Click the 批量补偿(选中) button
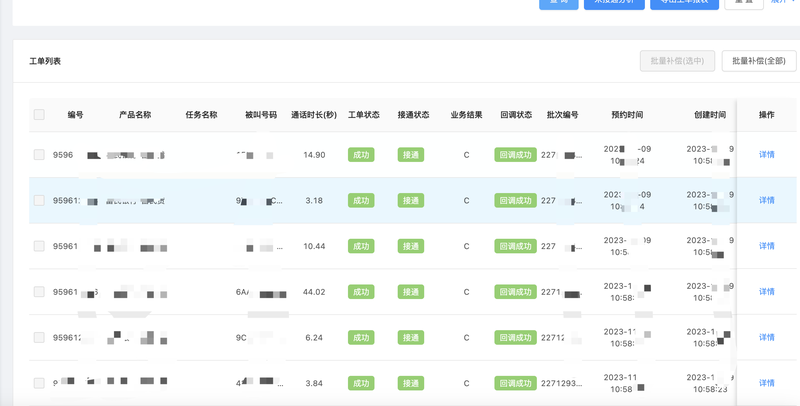Screen dimensions: 800x406 click(x=677, y=61)
